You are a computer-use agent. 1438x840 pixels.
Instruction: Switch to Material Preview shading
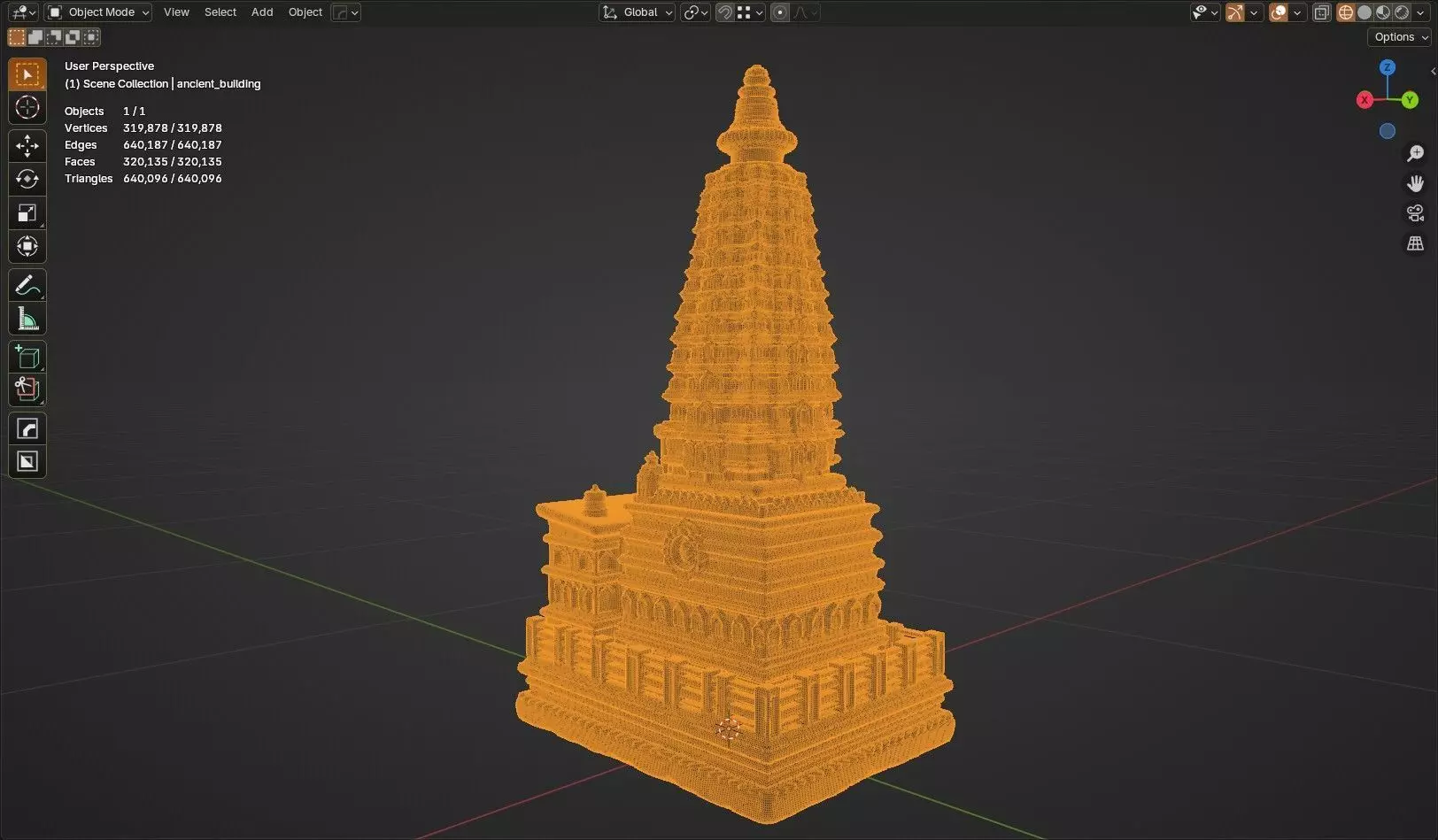point(1383,12)
